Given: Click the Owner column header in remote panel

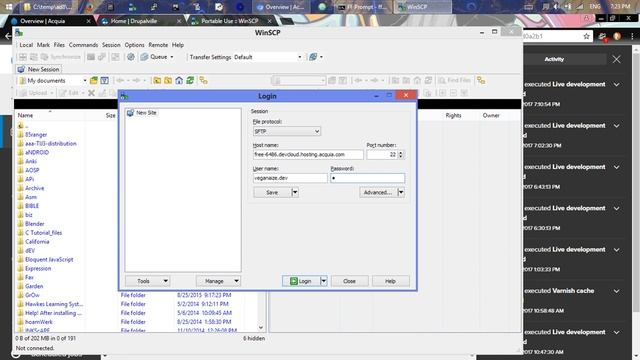Looking at the screenshot, I should click(491, 116).
